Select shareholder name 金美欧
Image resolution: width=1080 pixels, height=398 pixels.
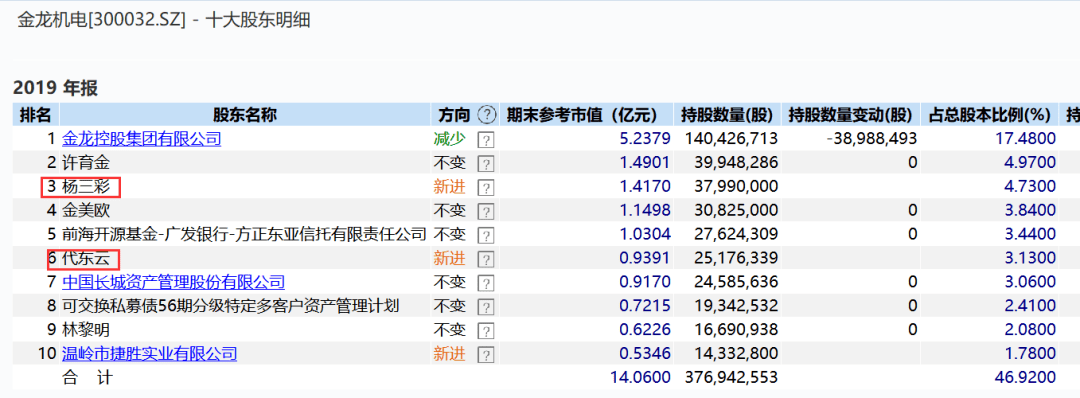[x=86, y=210]
